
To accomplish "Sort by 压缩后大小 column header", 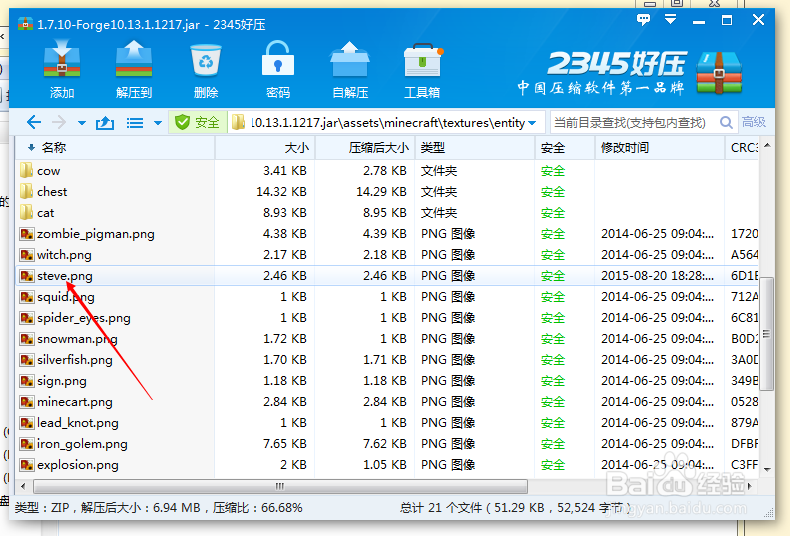I will (365, 148).
